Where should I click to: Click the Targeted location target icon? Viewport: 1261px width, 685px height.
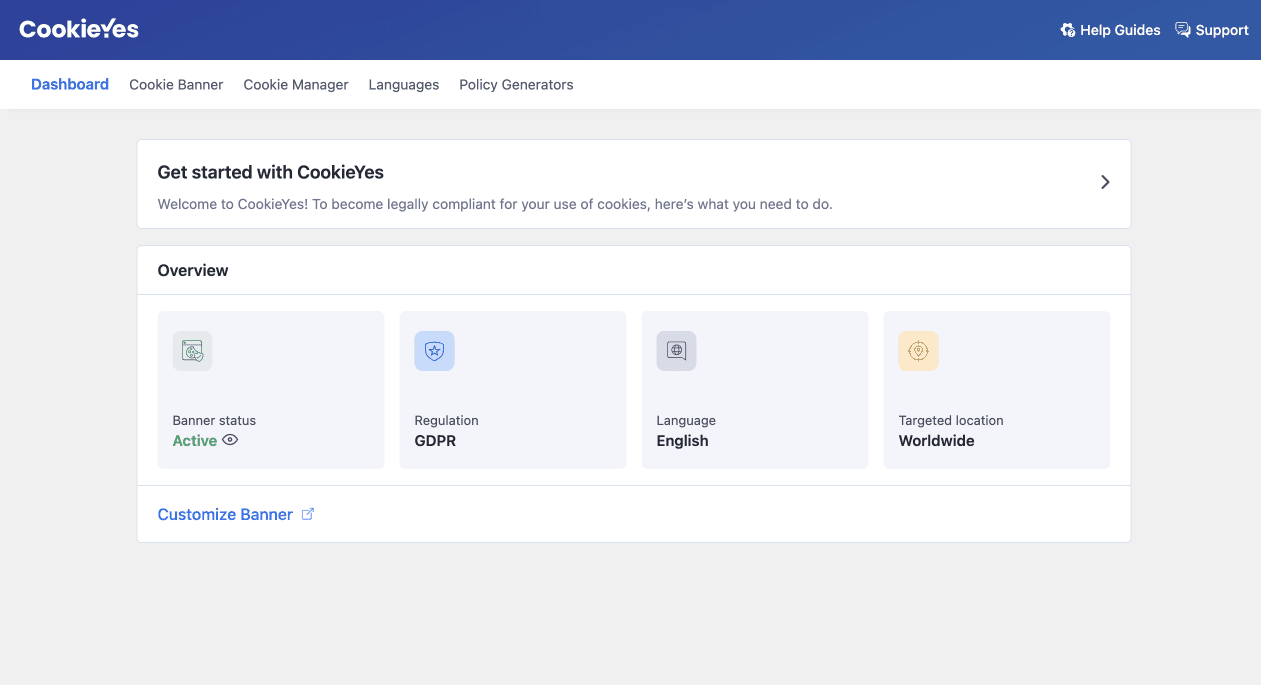point(918,351)
